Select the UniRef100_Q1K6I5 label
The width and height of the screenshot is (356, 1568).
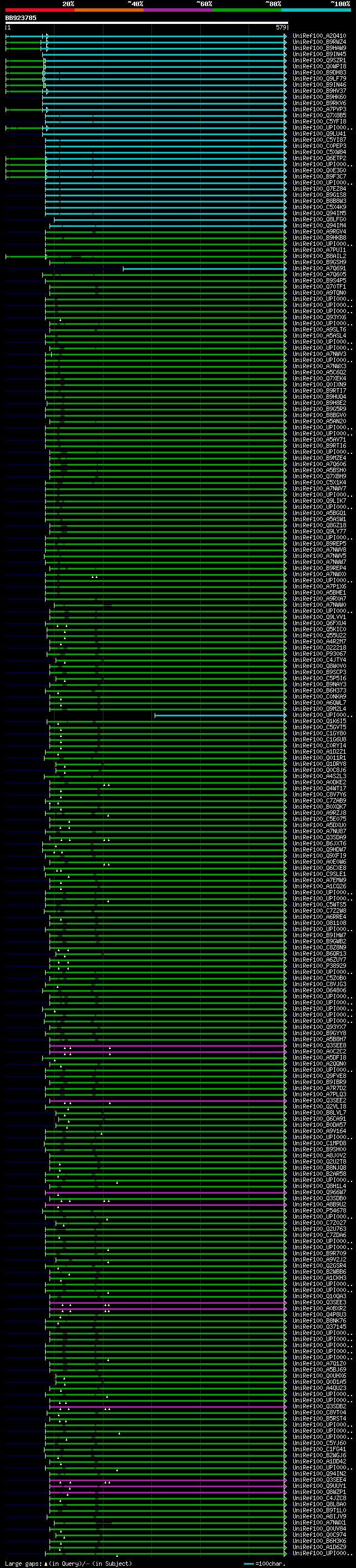tap(319, 721)
